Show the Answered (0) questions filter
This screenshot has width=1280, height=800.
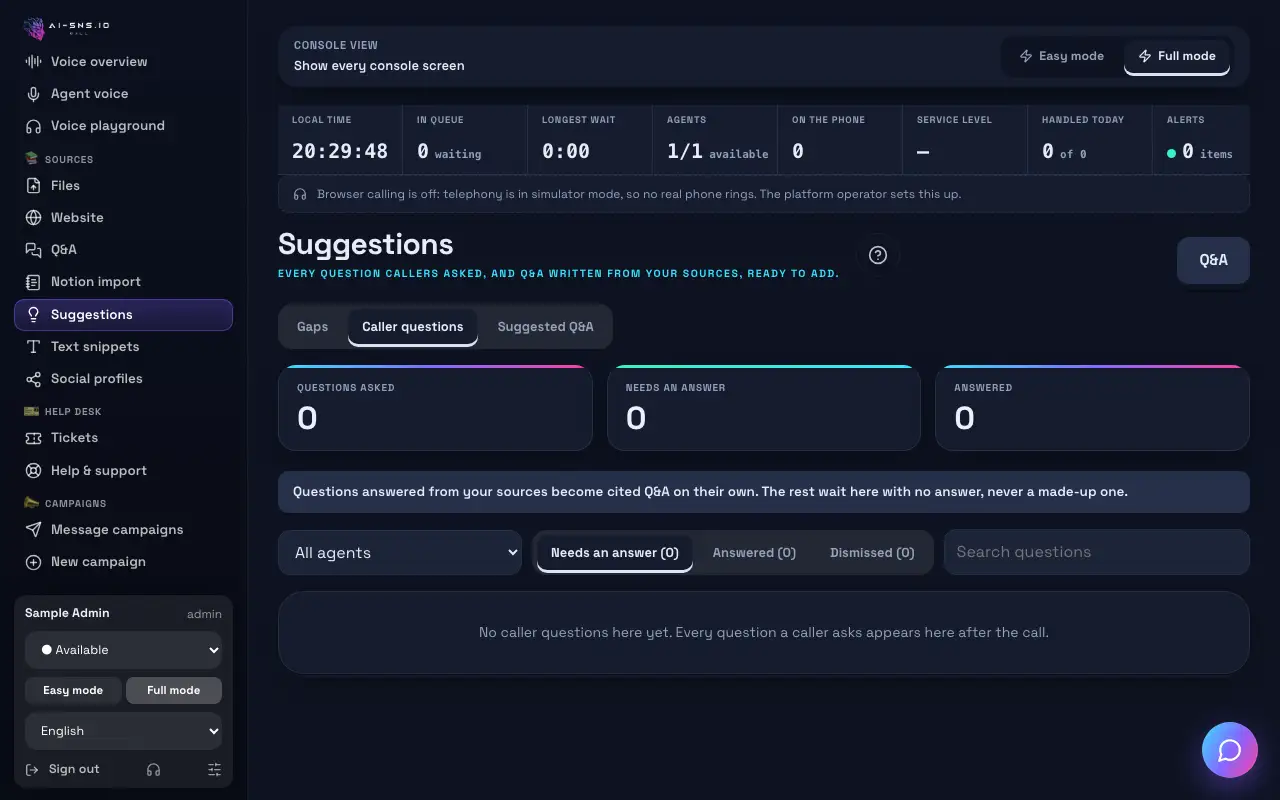click(754, 553)
